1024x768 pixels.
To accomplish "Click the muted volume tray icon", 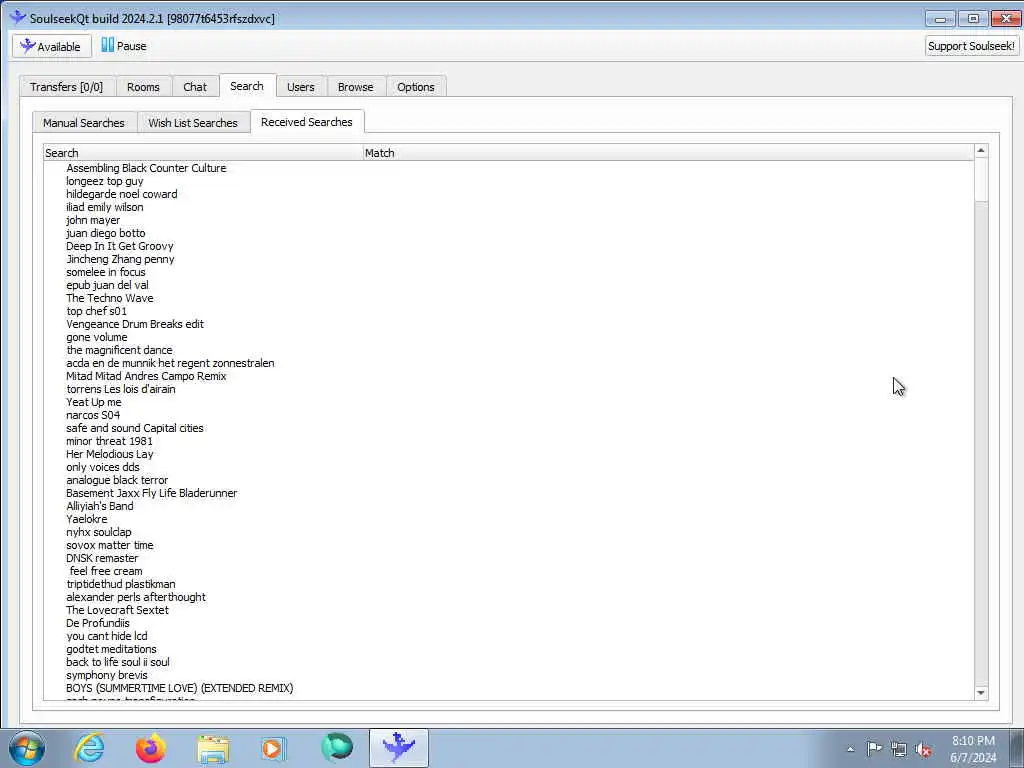I will (923, 750).
